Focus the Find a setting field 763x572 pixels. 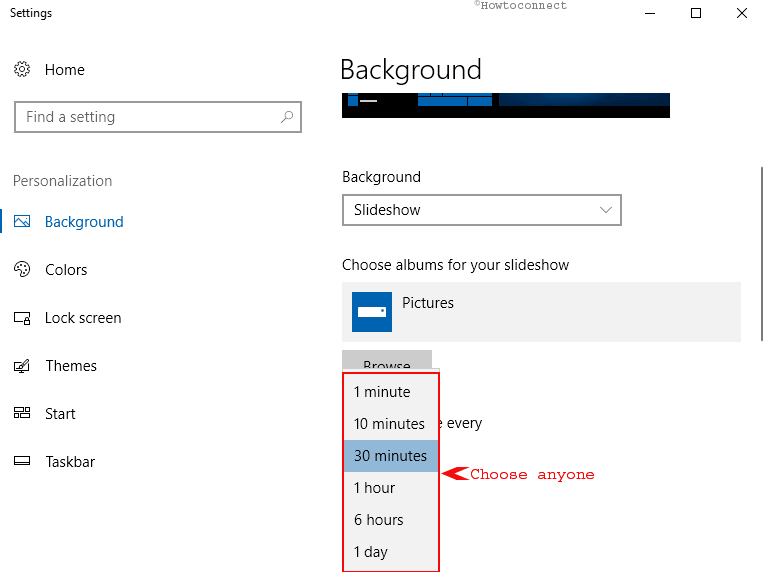(158, 117)
